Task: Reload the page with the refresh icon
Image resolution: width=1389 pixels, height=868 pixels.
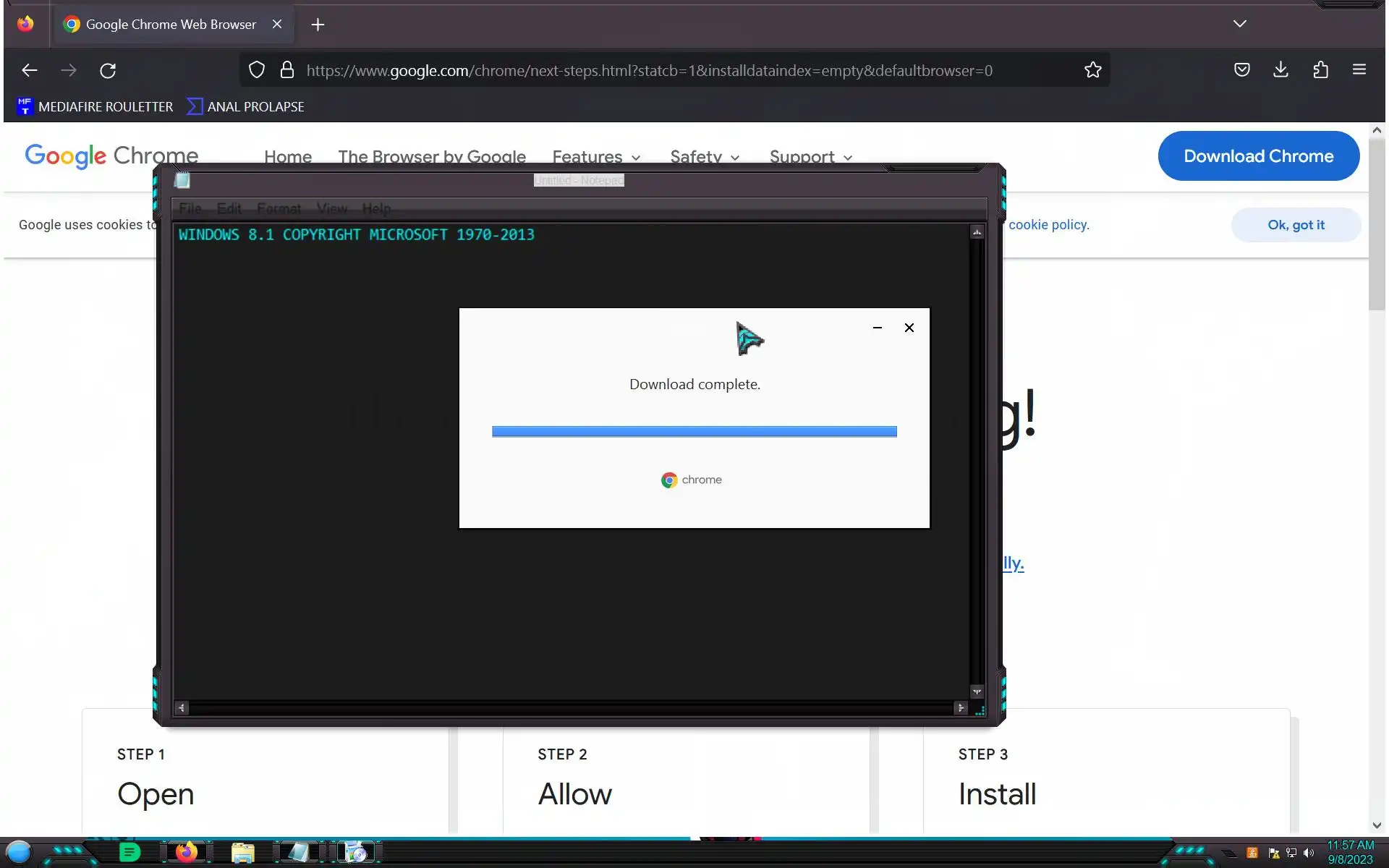Action: (x=108, y=70)
